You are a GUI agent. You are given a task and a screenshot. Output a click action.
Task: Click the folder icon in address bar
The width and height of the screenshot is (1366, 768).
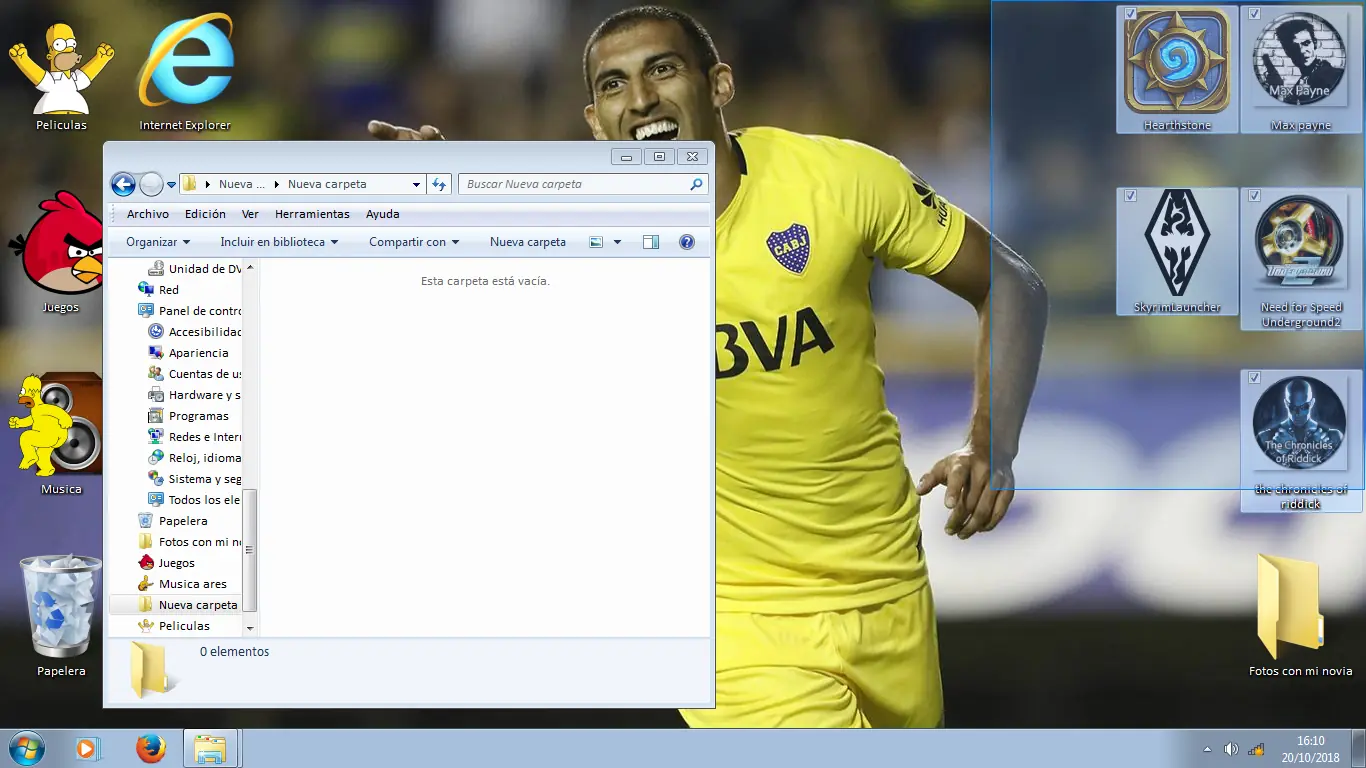click(x=189, y=184)
